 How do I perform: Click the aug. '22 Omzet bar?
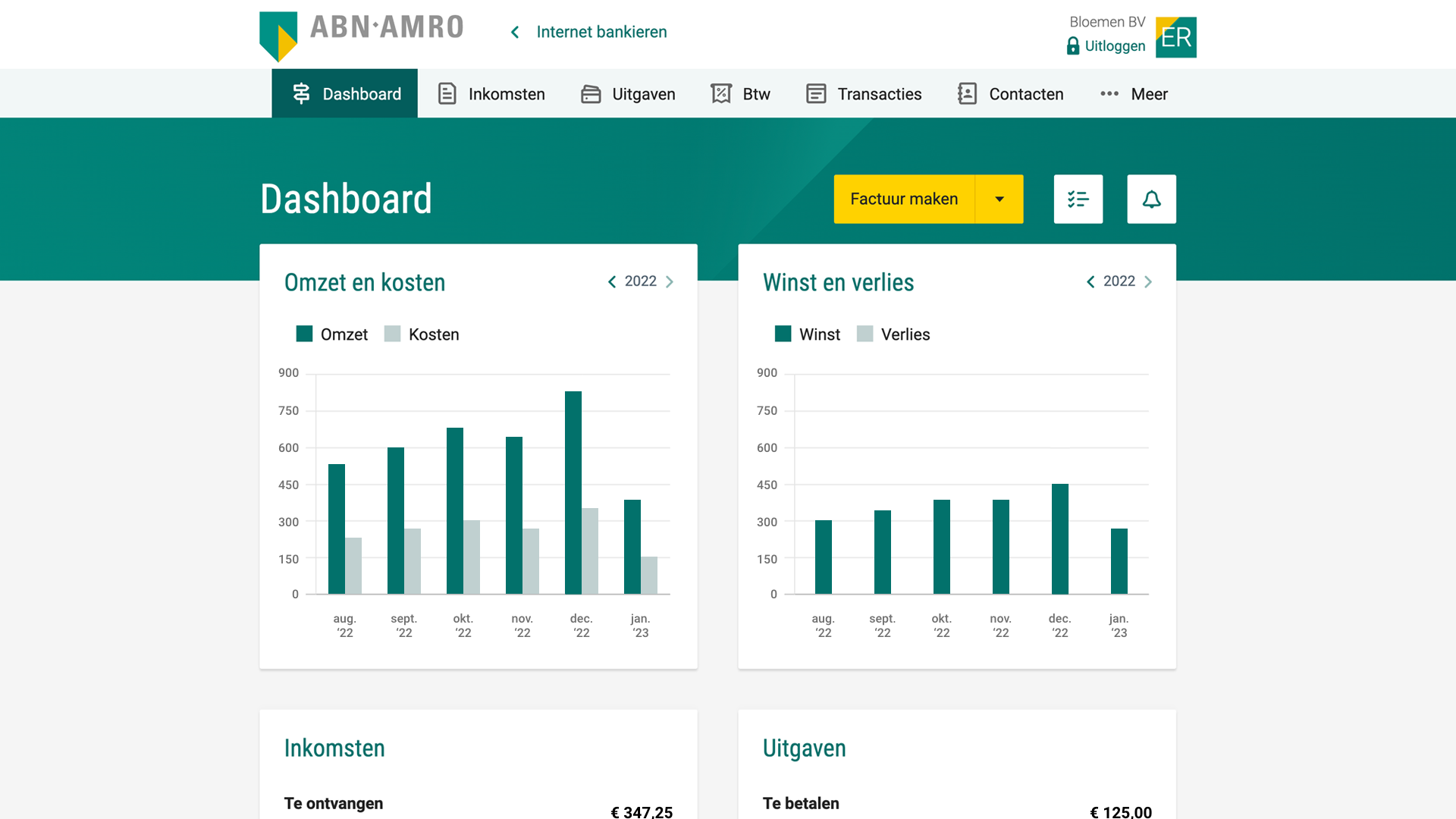(x=337, y=529)
